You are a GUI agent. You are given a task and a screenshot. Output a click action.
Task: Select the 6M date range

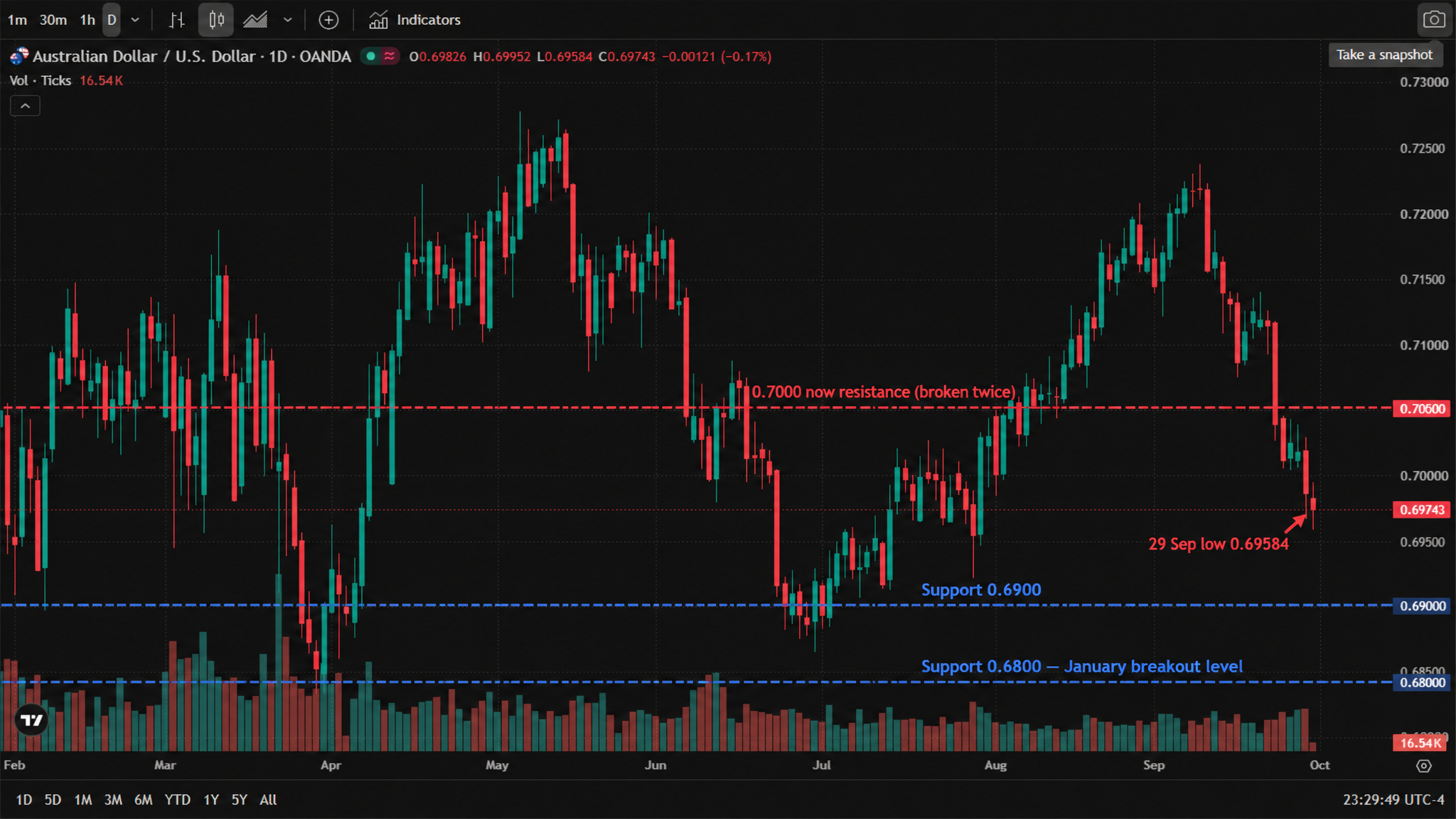click(x=144, y=800)
